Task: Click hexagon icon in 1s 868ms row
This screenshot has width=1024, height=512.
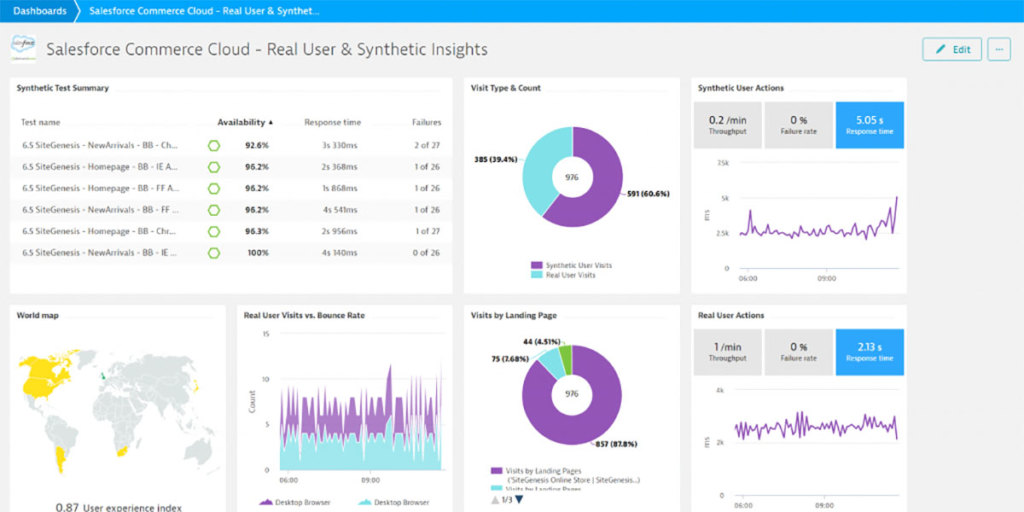Action: pyautogui.click(x=214, y=188)
